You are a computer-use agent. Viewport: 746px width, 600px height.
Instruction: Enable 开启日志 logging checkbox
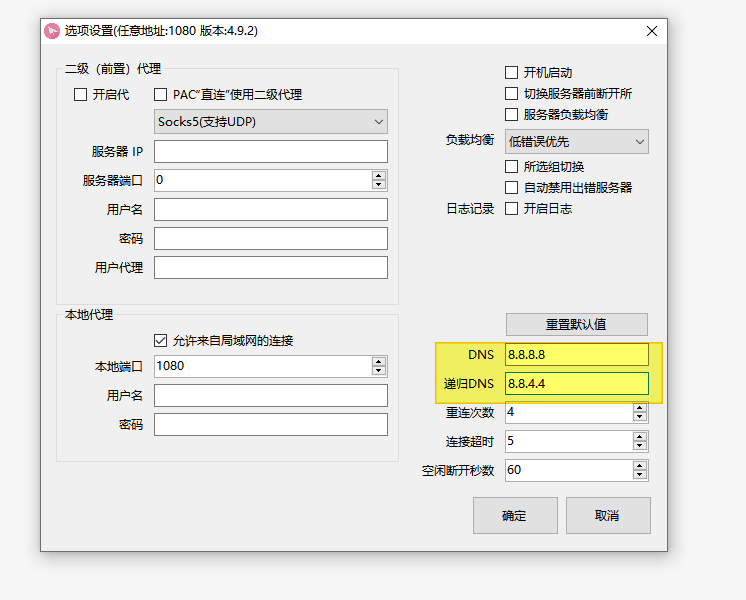pyautogui.click(x=512, y=209)
